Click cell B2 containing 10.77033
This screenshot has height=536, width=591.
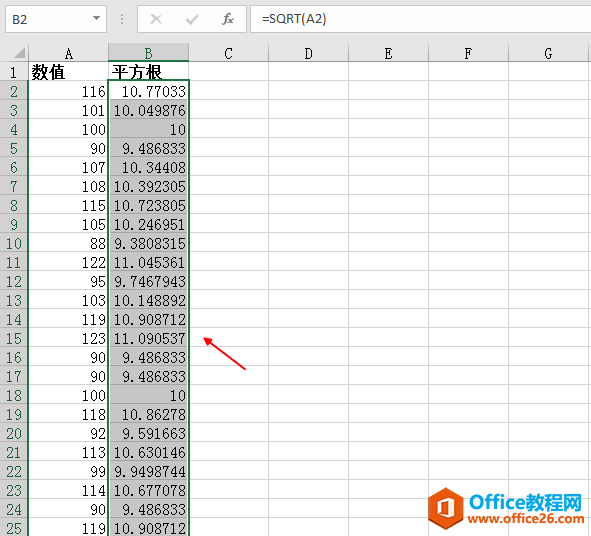[x=149, y=91]
